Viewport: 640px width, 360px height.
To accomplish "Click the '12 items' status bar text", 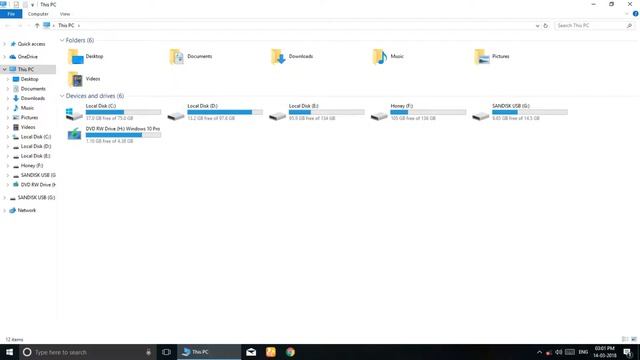I will pyautogui.click(x=14, y=339).
